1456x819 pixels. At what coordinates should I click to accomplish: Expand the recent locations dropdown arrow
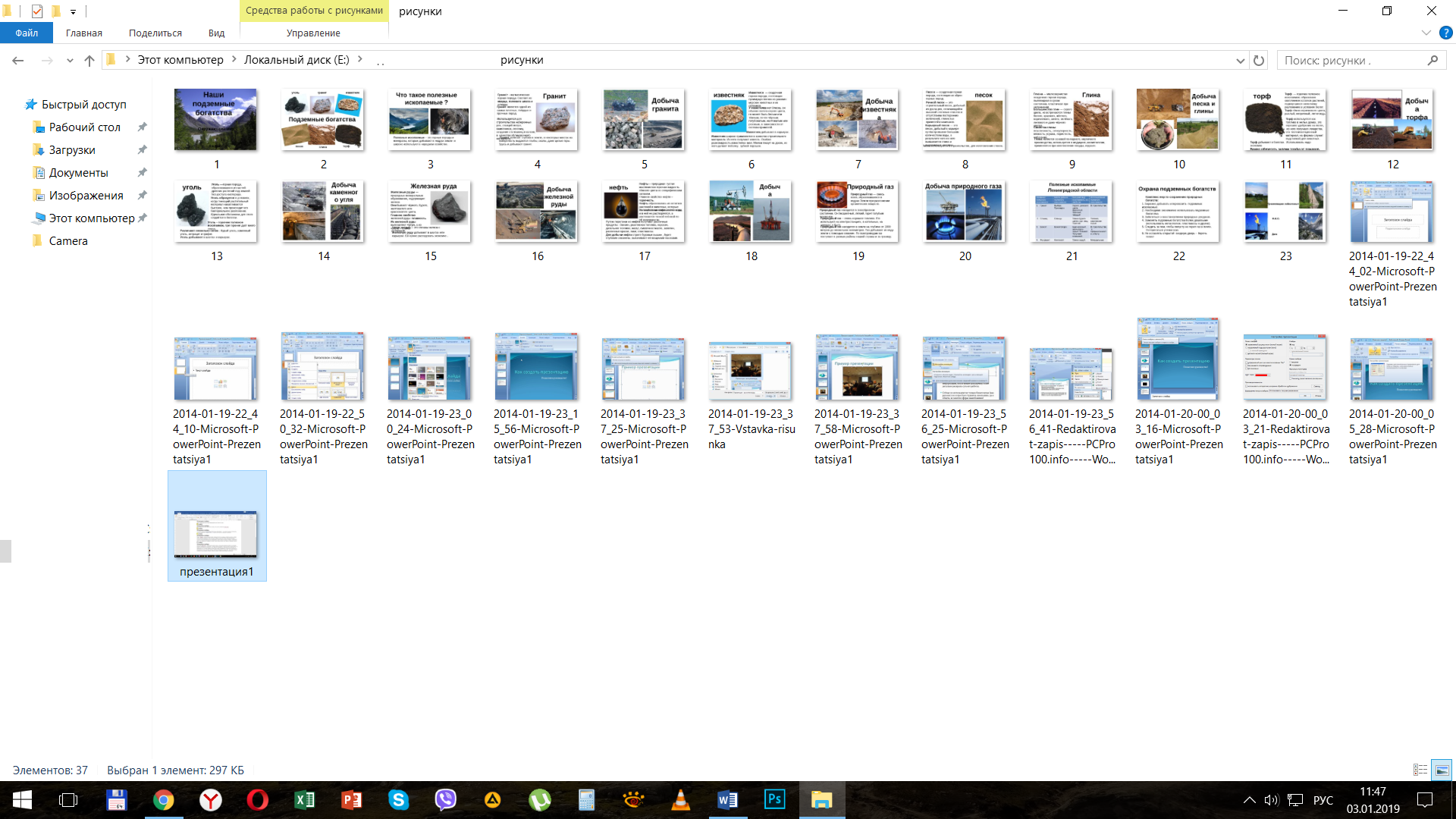pyautogui.click(x=70, y=61)
